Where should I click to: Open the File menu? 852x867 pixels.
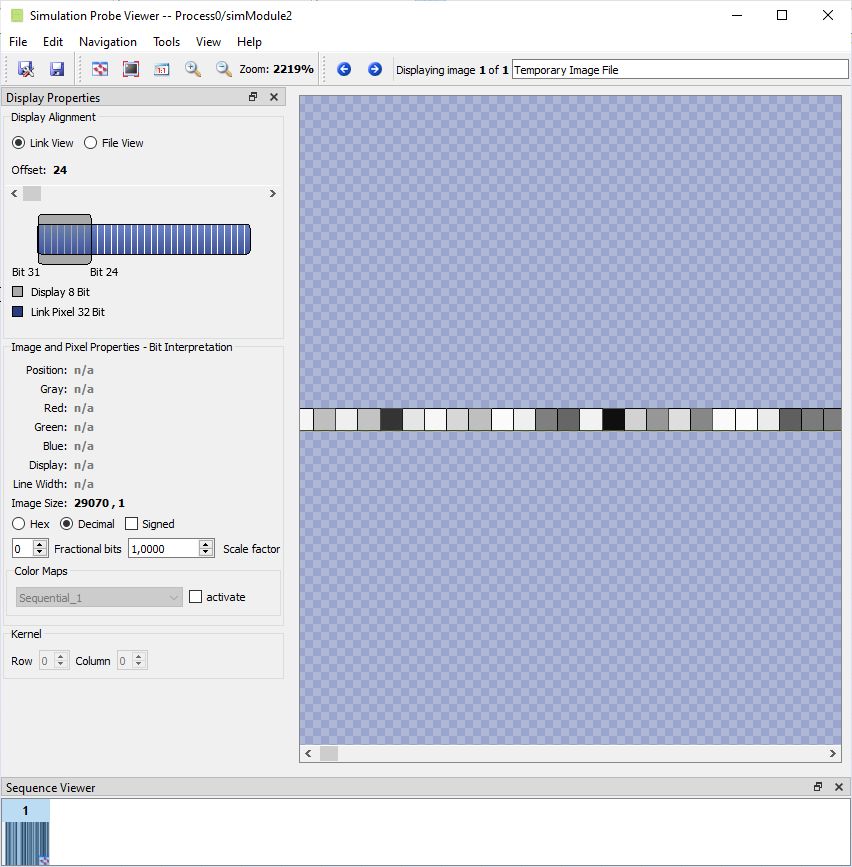click(x=18, y=41)
